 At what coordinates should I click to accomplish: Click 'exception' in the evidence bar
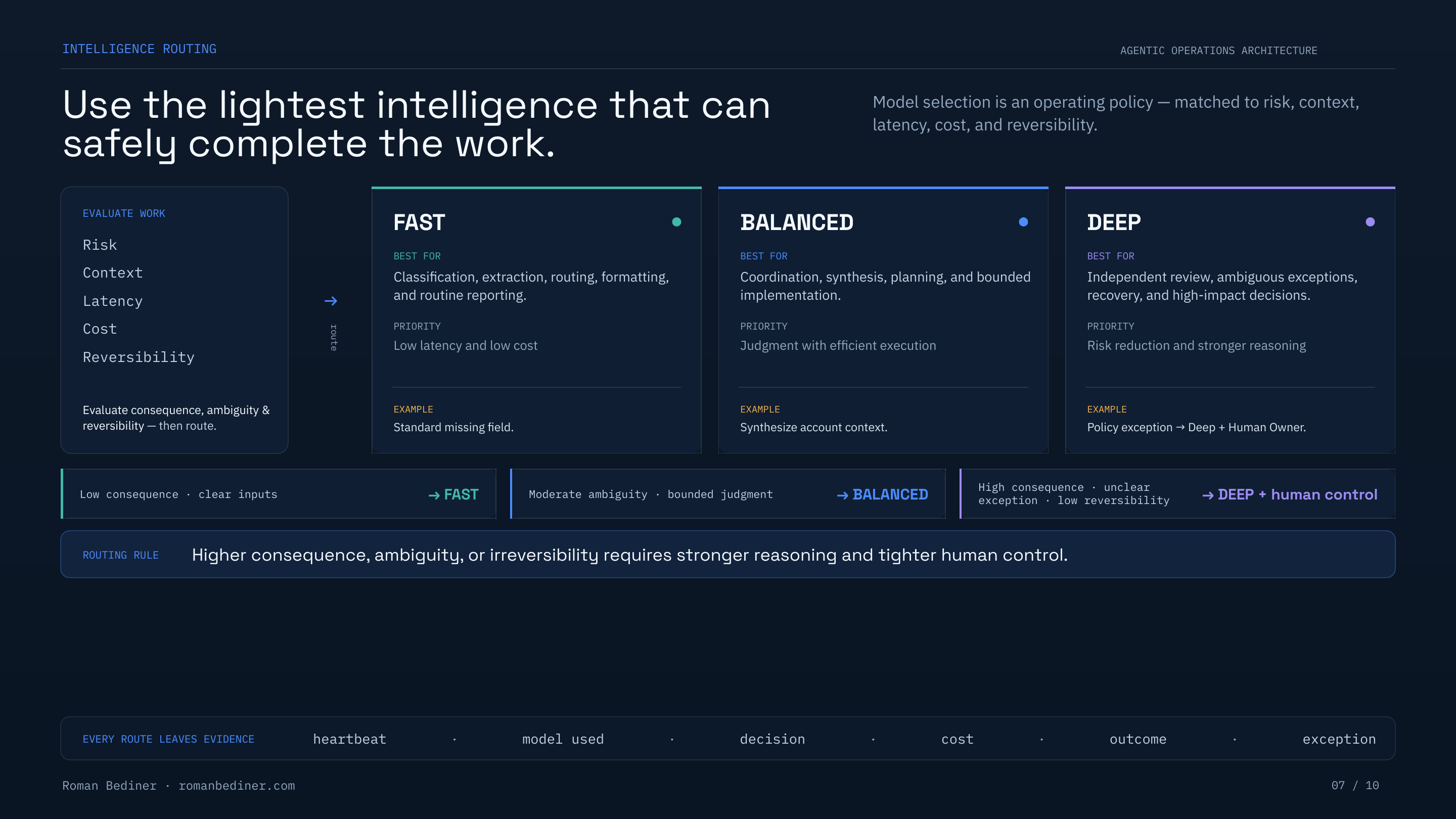click(1339, 739)
